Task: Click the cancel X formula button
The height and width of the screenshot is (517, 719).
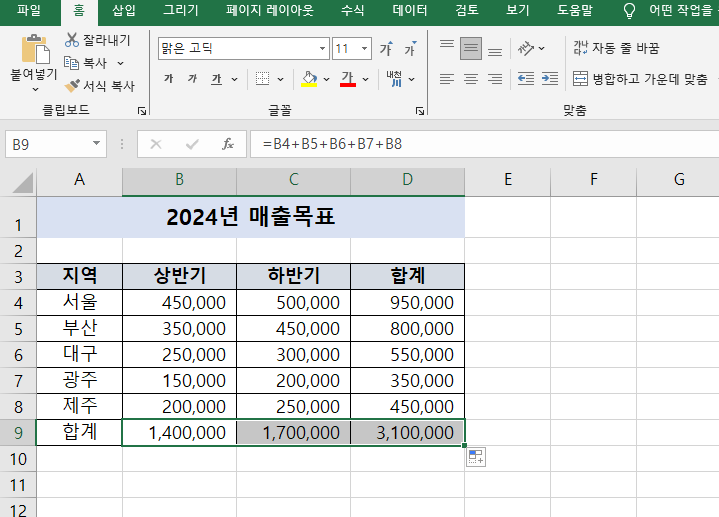Action: click(x=156, y=144)
